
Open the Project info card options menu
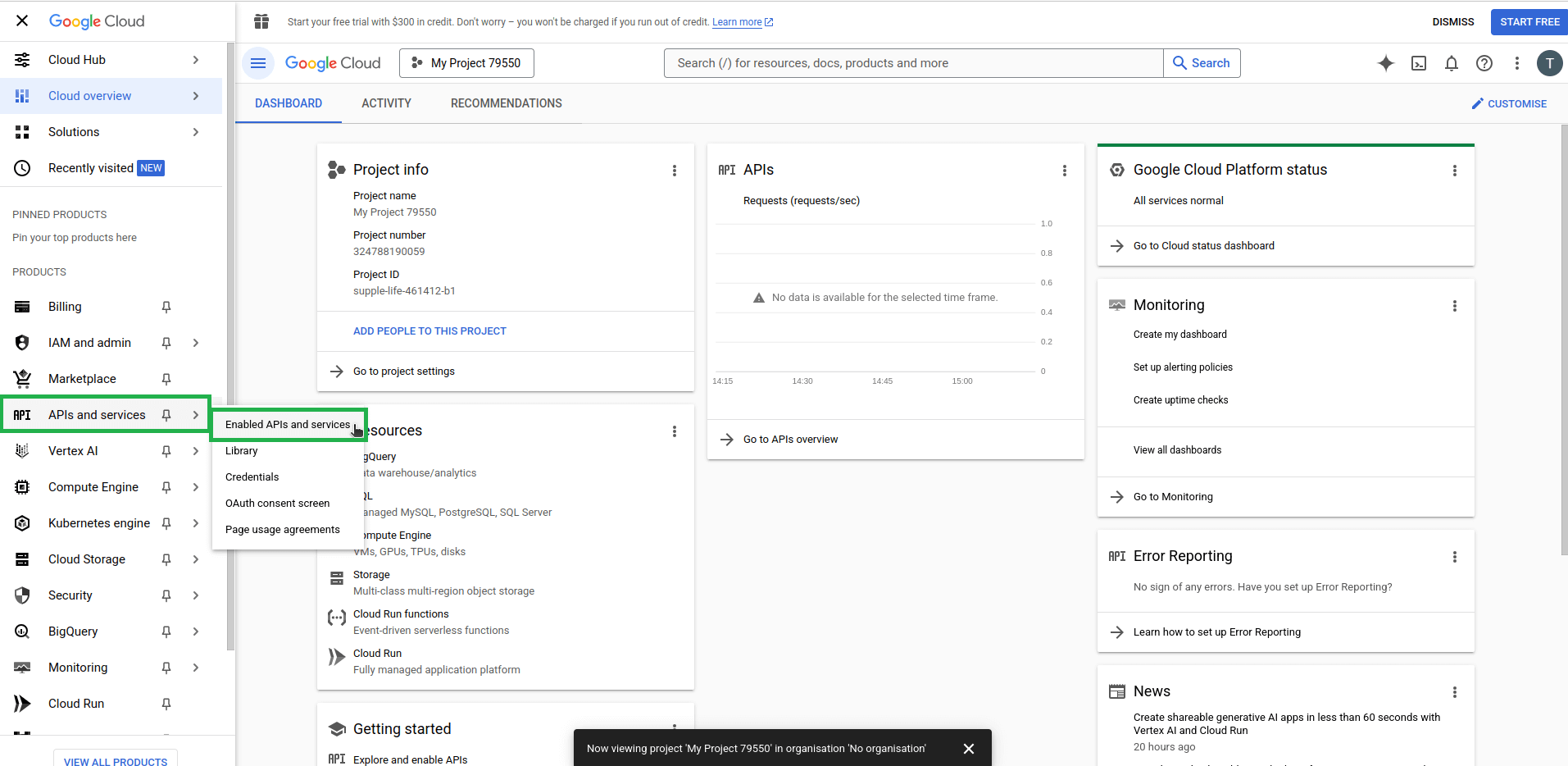point(675,171)
